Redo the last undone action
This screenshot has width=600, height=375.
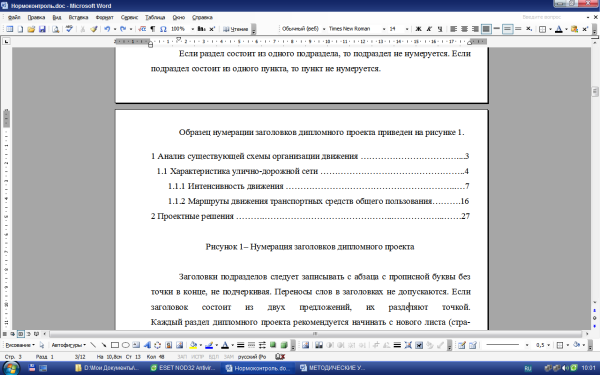[123, 29]
